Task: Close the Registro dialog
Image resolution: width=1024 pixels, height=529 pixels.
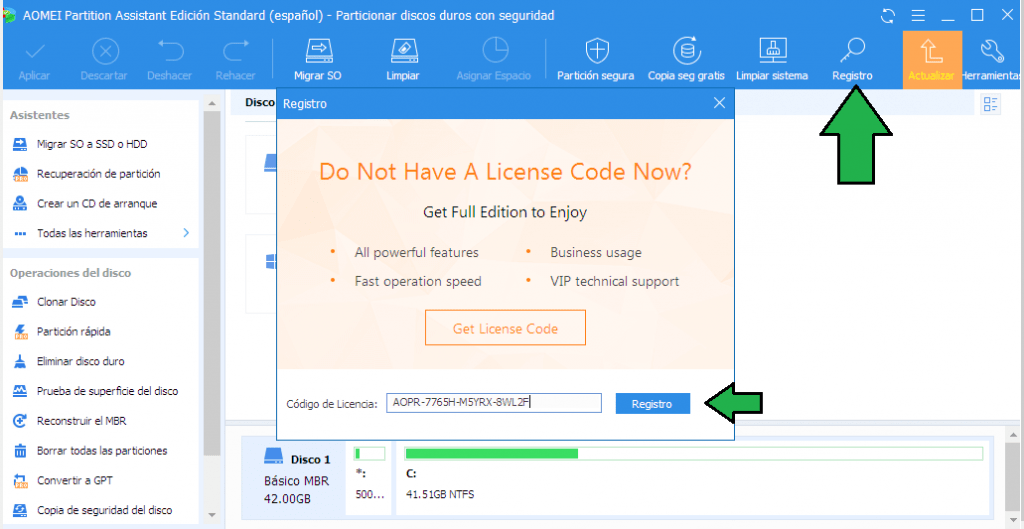Action: point(719,103)
